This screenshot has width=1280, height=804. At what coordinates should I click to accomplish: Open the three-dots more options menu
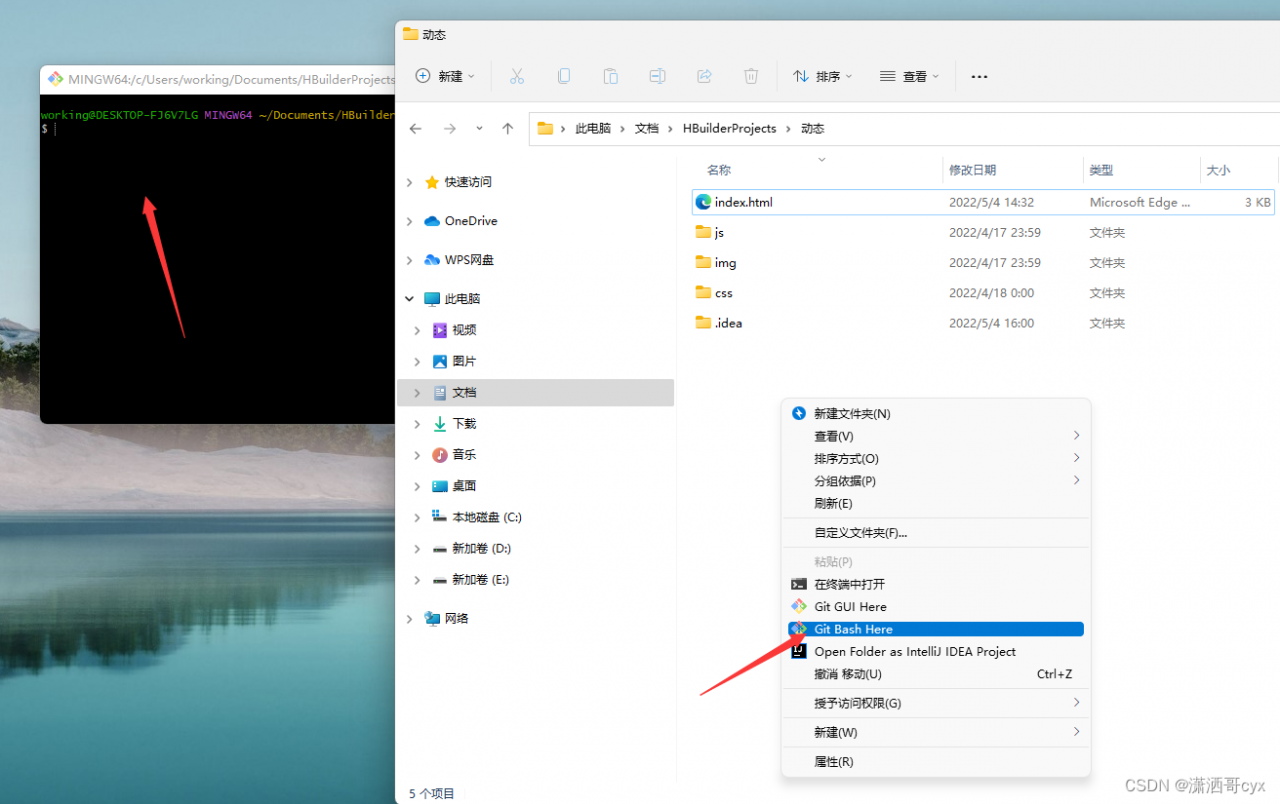[979, 76]
